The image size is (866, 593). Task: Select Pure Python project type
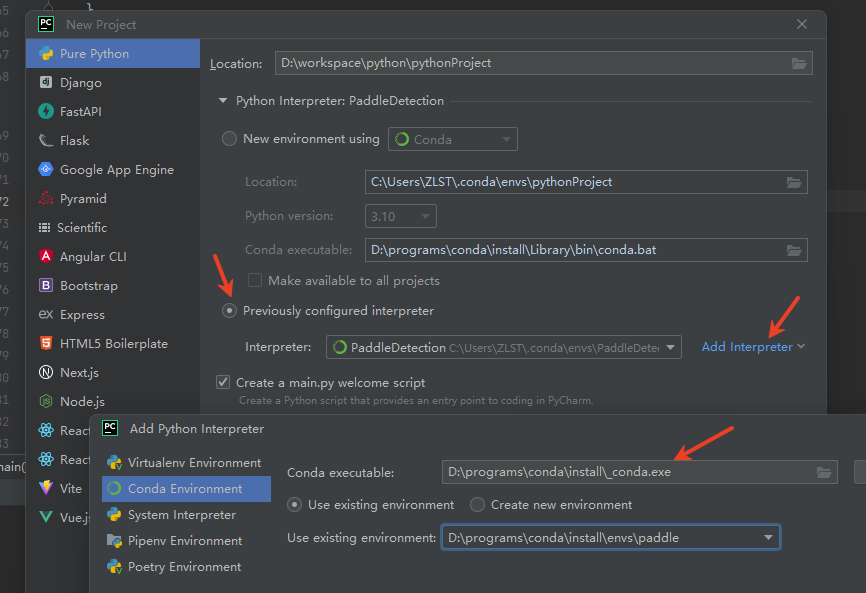point(113,54)
